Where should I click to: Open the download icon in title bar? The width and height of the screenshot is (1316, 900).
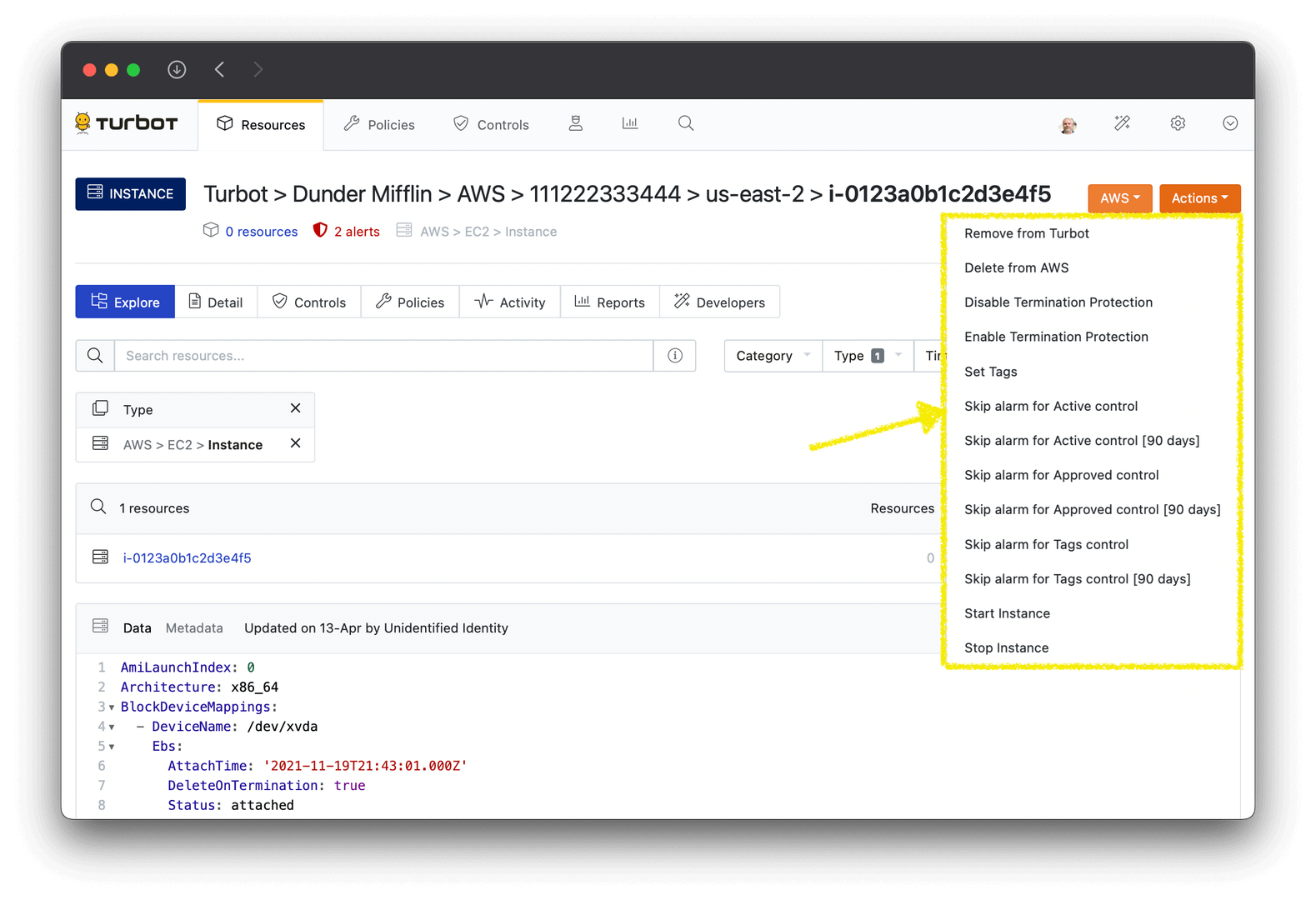[x=177, y=69]
